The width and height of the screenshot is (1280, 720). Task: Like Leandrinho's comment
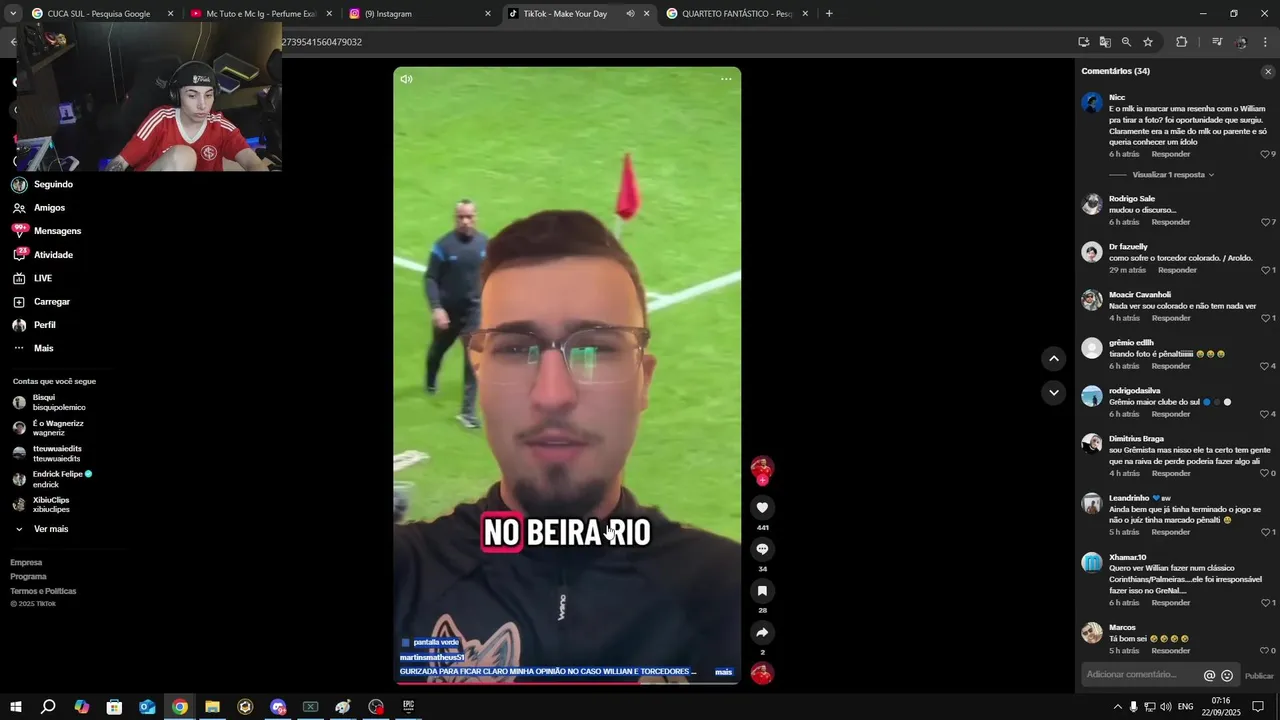click(1266, 532)
